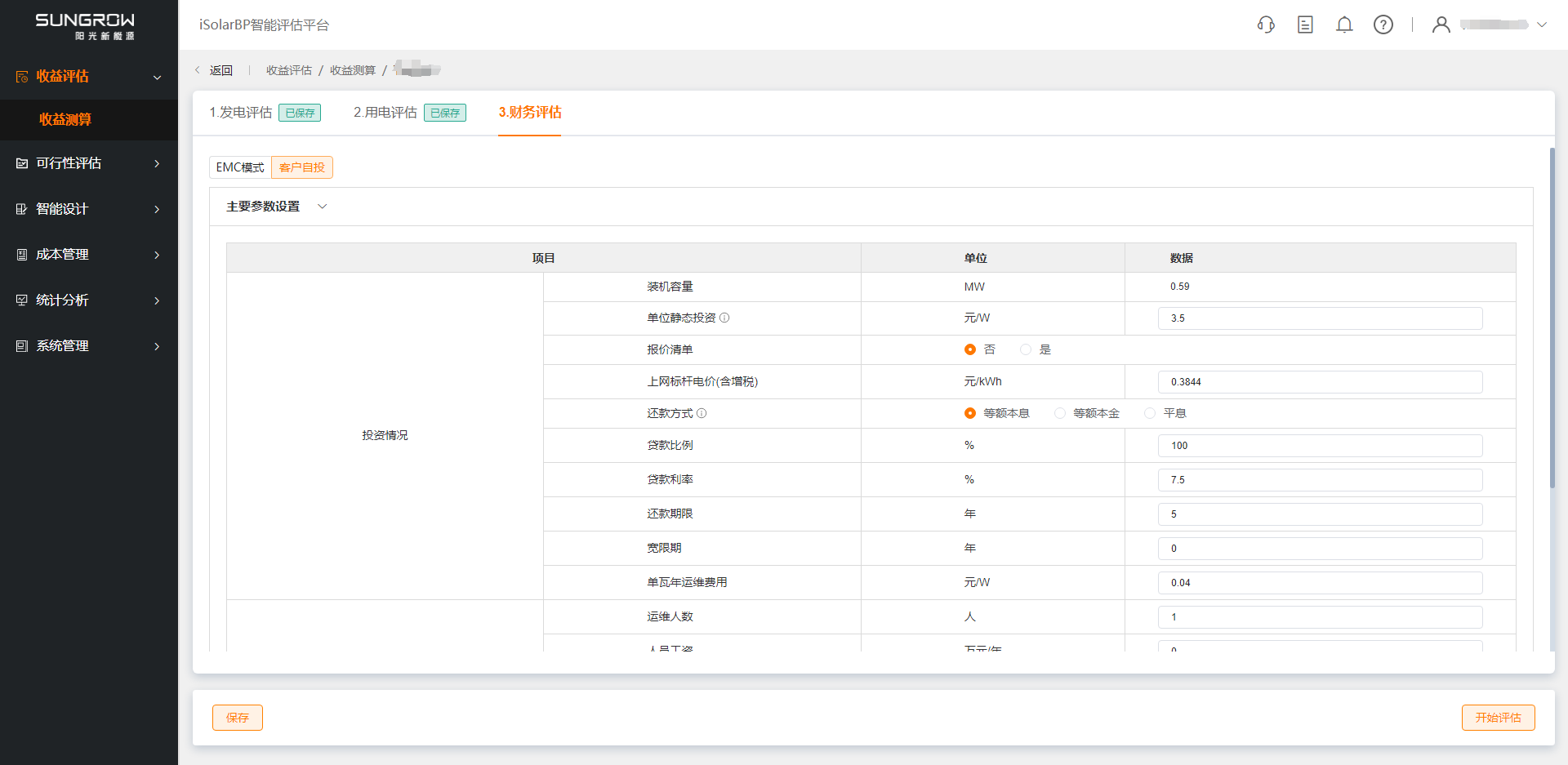The height and width of the screenshot is (765, 1568).
Task: Click the 开始评估 button
Action: (x=1498, y=718)
